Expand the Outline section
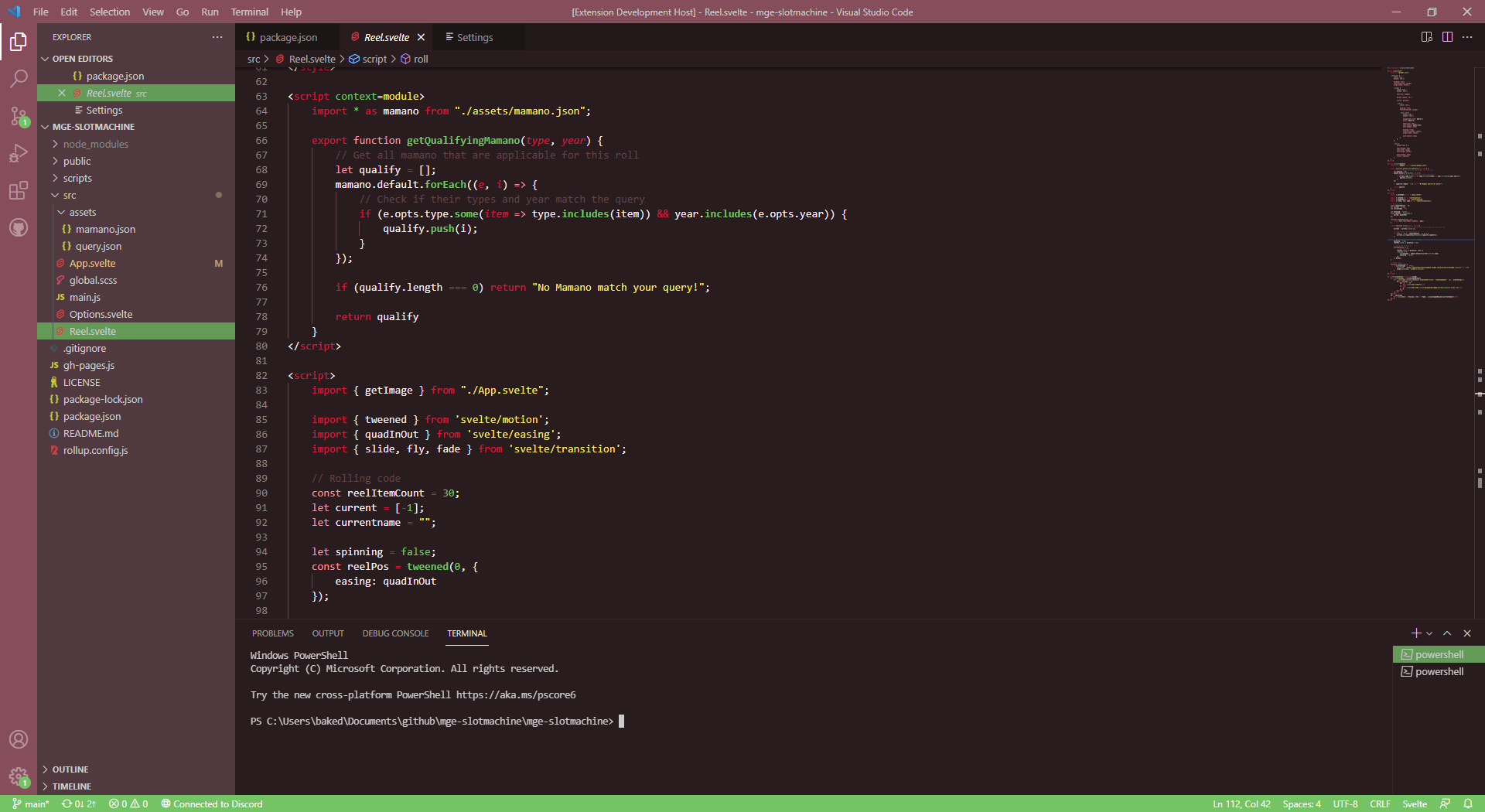The width and height of the screenshot is (1485, 812). pyautogui.click(x=136, y=769)
